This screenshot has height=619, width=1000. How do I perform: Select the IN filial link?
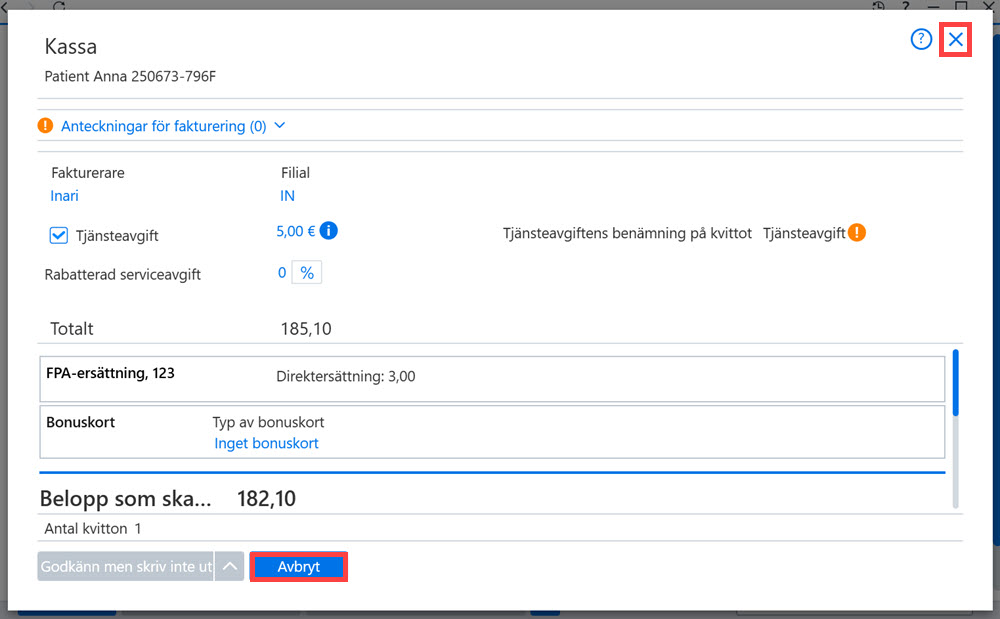tap(288, 196)
